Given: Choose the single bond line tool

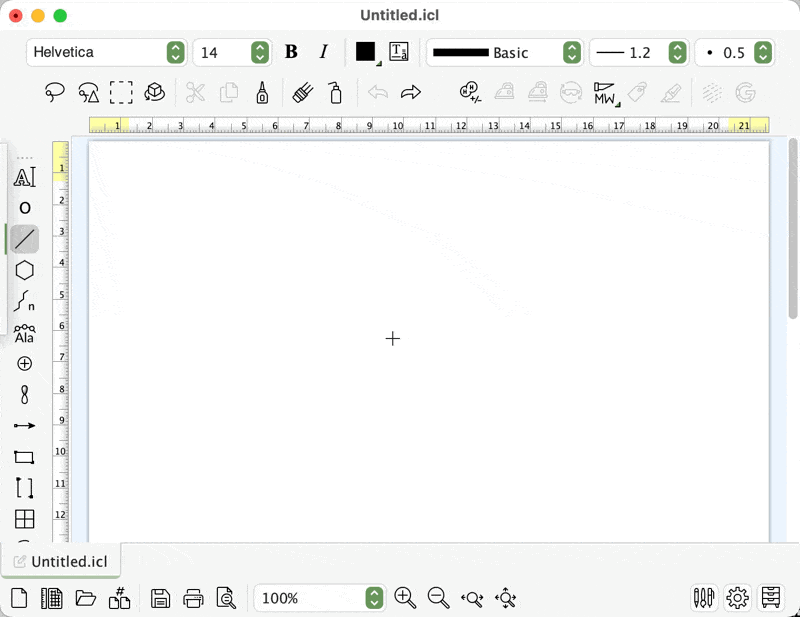Looking at the screenshot, I should (x=25, y=239).
